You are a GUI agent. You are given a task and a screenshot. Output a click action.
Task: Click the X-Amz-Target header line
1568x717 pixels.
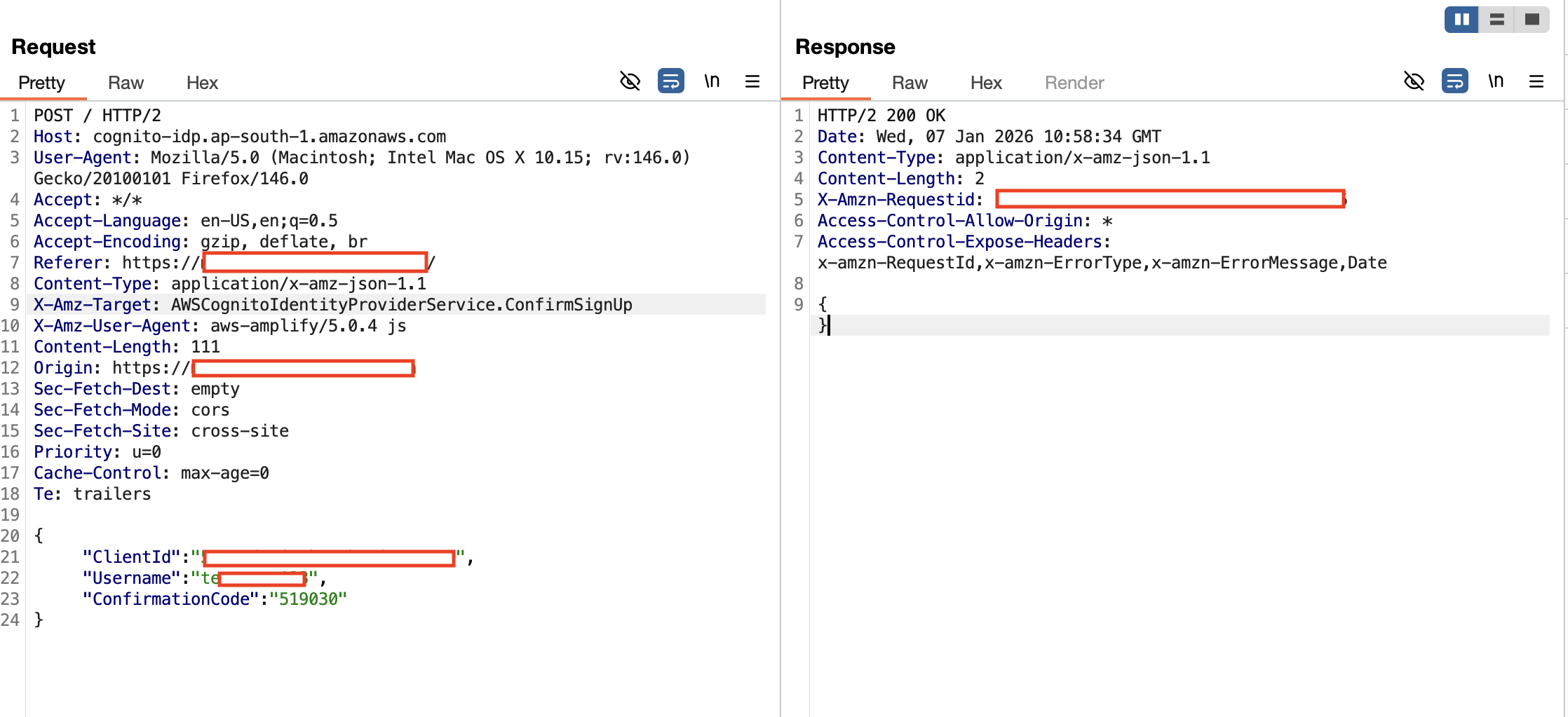(x=396, y=305)
